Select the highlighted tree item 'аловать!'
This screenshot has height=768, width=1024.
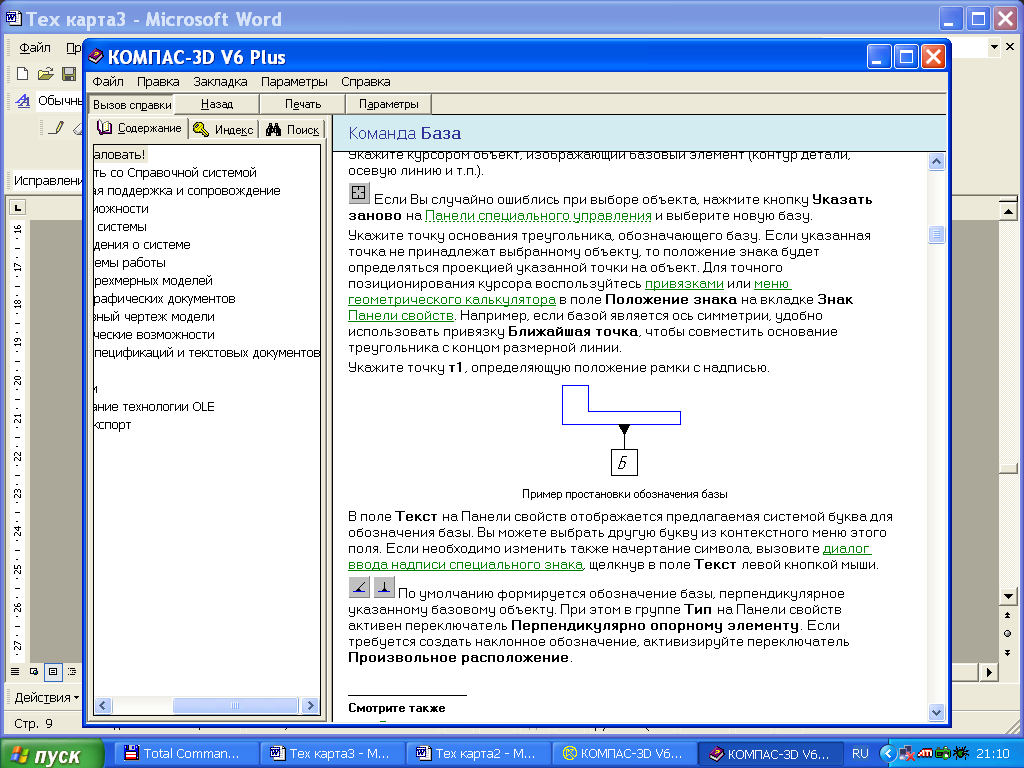point(120,155)
